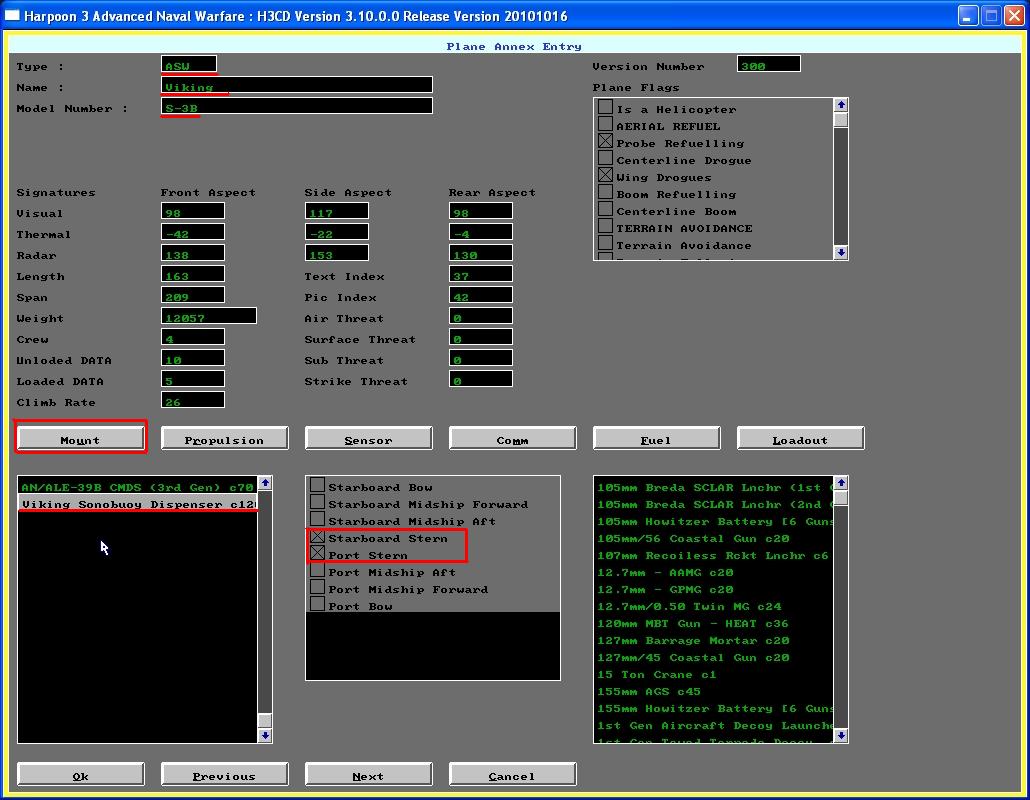The width and height of the screenshot is (1030, 800).
Task: Uncheck the Wing Drogues flag
Action: (x=605, y=175)
